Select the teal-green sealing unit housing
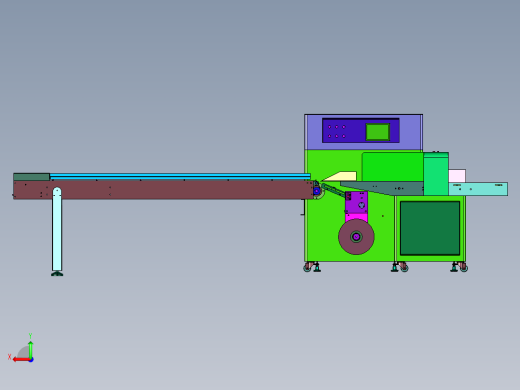The width and height of the screenshot is (520, 390). coord(436,174)
